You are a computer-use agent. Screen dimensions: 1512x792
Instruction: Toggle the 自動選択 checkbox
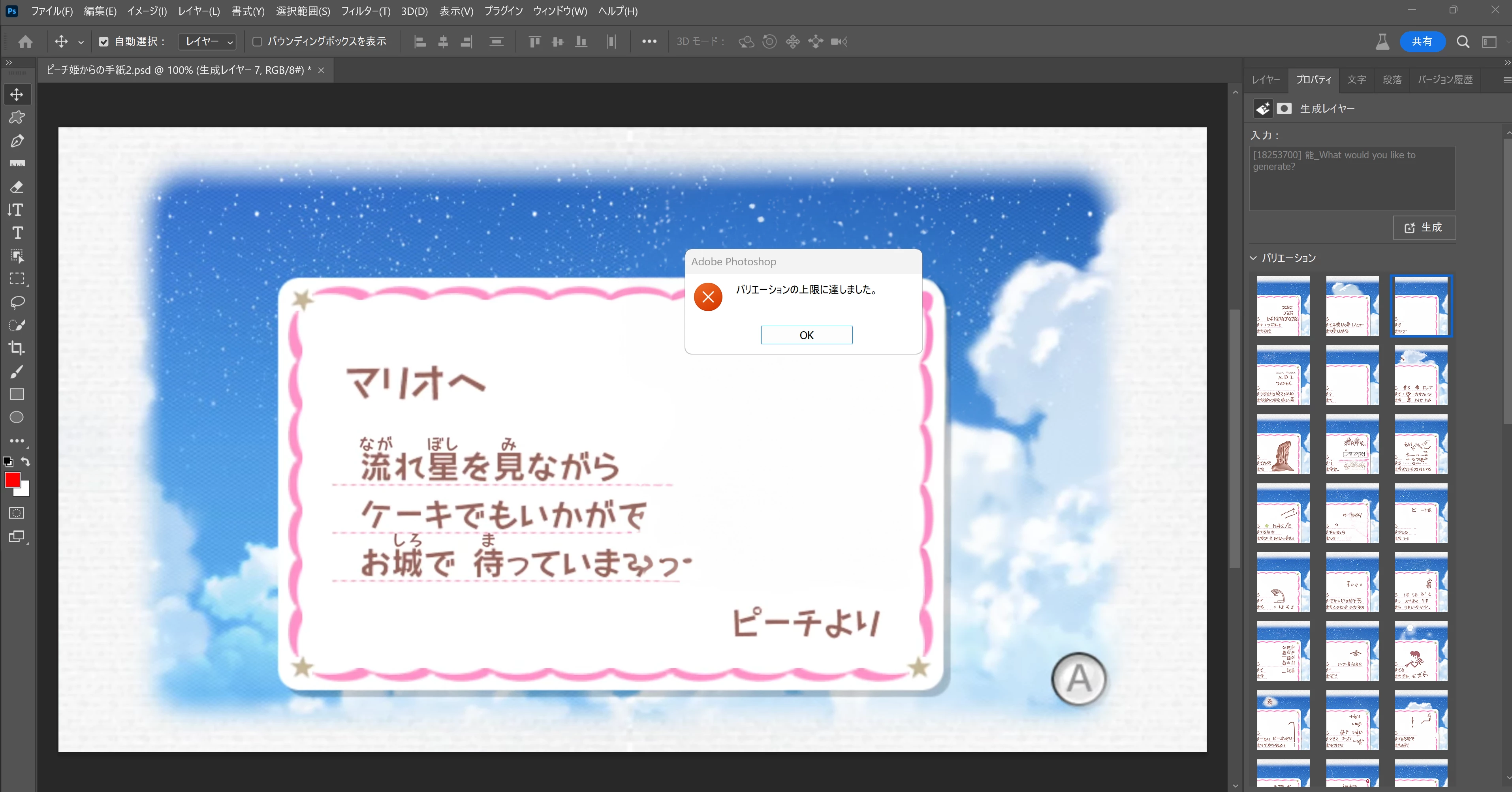[x=104, y=42]
